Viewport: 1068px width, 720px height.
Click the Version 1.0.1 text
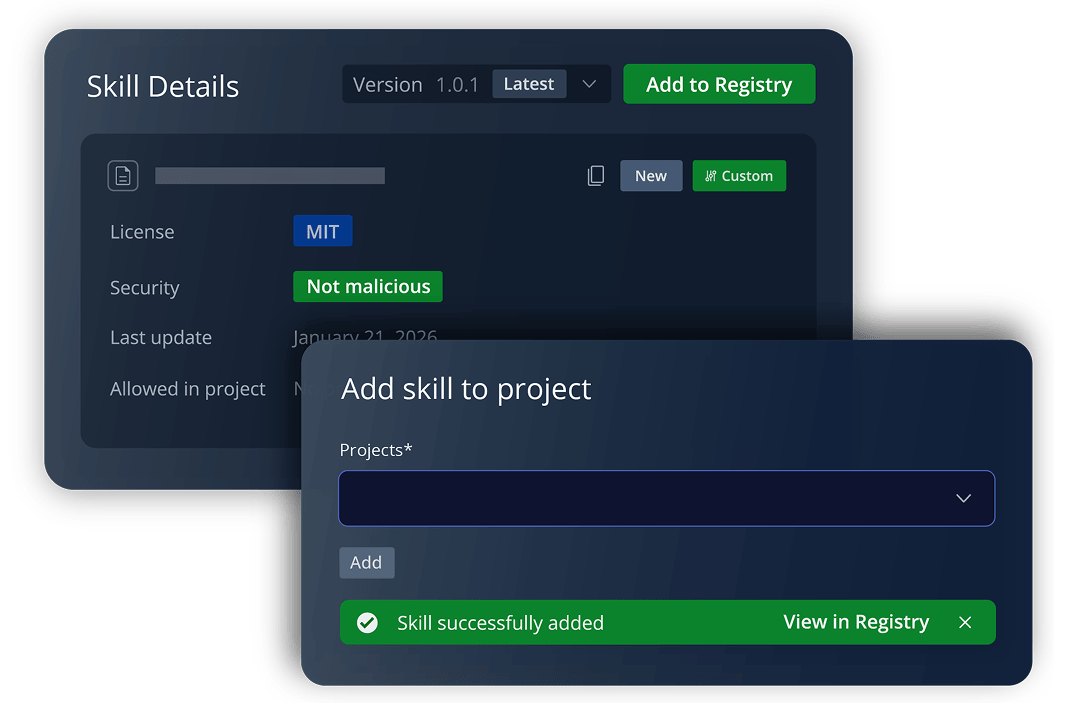click(415, 84)
